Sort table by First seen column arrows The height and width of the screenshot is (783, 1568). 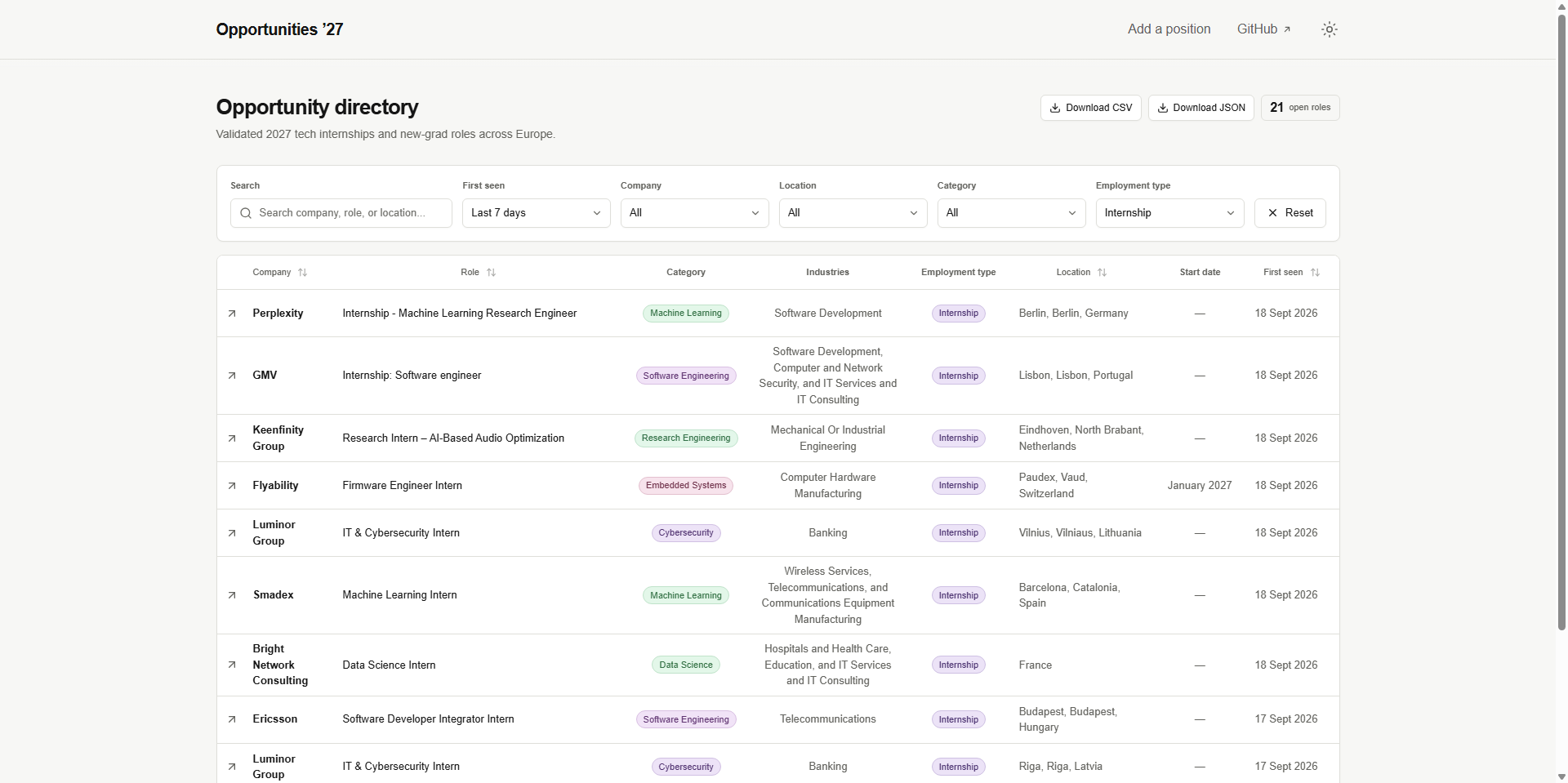tap(1315, 273)
